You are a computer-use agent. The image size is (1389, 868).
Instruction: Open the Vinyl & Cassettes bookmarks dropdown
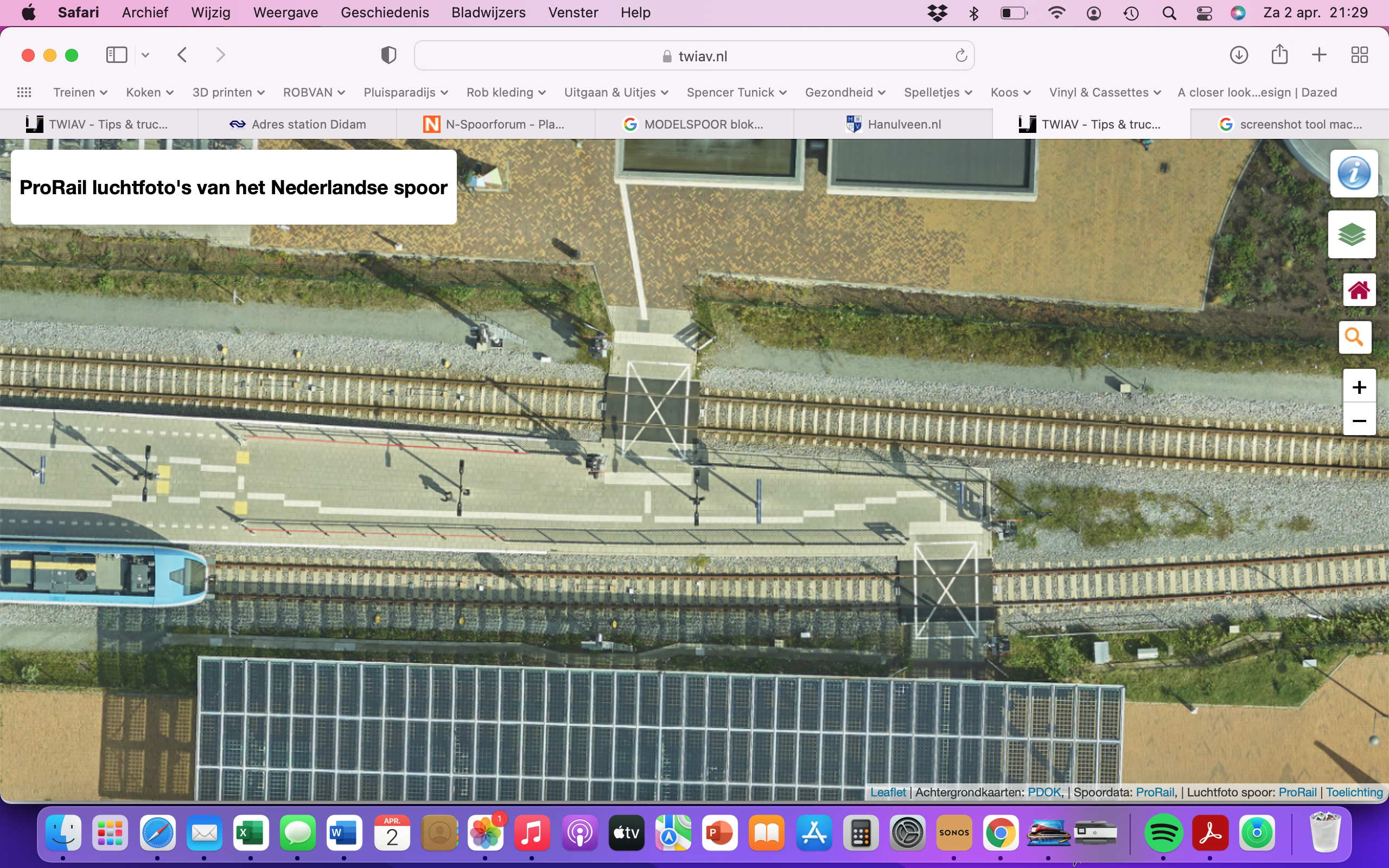(x=1104, y=92)
